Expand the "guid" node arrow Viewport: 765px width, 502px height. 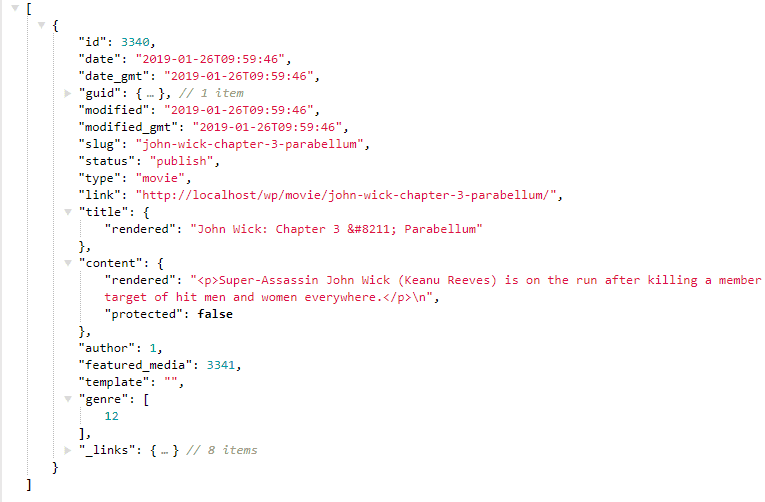pos(68,93)
